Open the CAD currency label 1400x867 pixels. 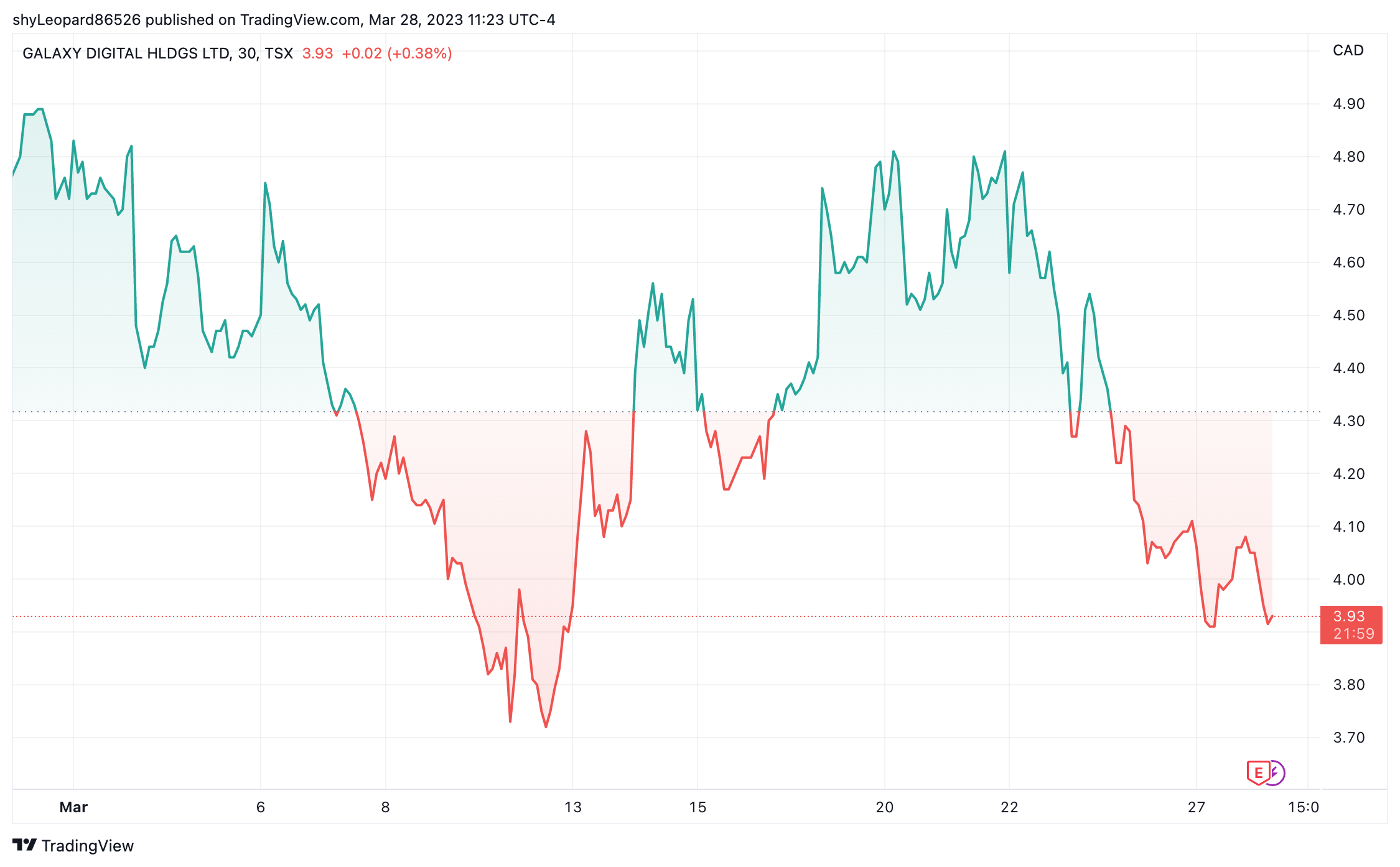coord(1348,50)
